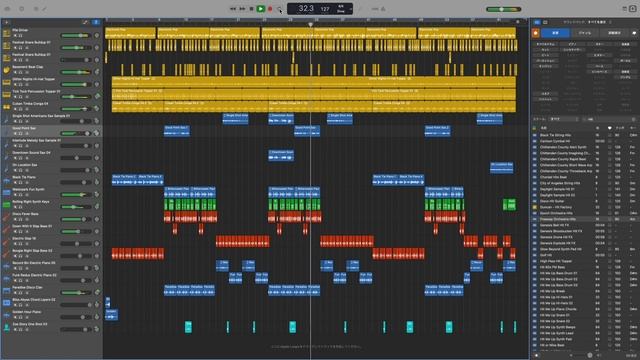Toggle the Loop Browser toolbar icon
This screenshot has width=640, height=360.
(633, 9)
